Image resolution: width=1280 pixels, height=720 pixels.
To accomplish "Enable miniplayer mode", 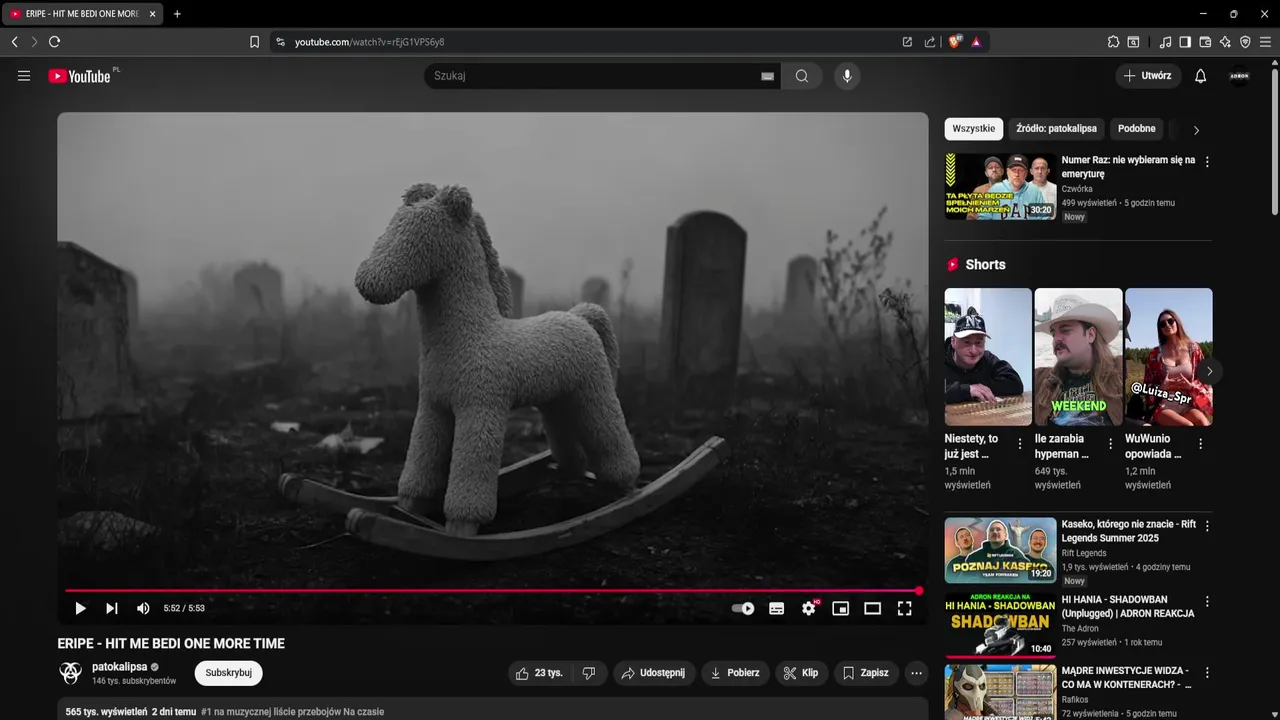I will pos(841,608).
